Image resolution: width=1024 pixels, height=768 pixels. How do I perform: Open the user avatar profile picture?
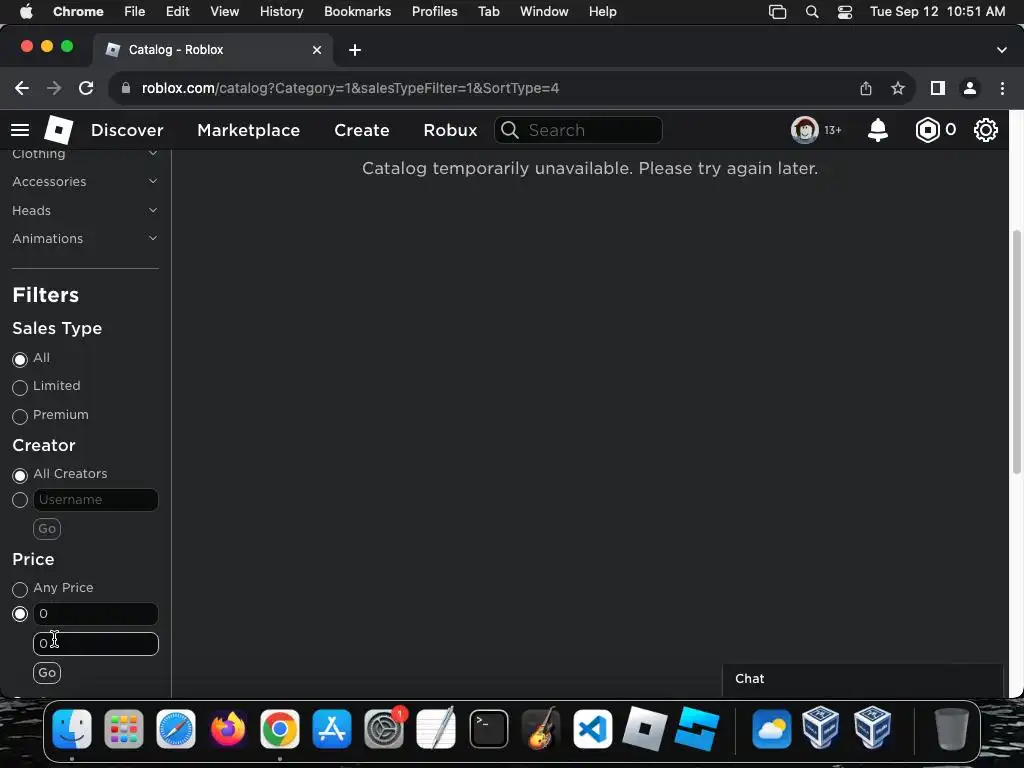(805, 130)
